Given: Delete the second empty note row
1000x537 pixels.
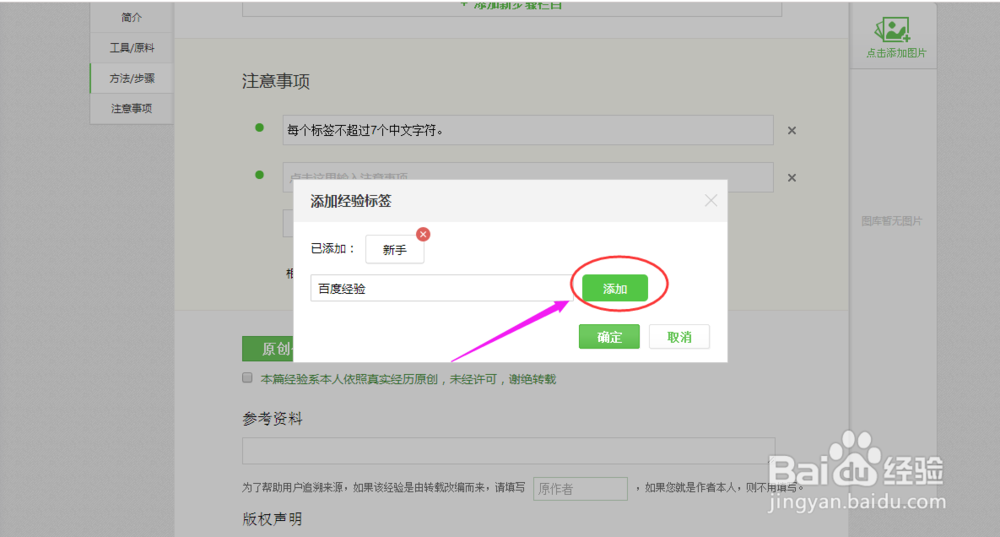Looking at the screenshot, I should [791, 178].
